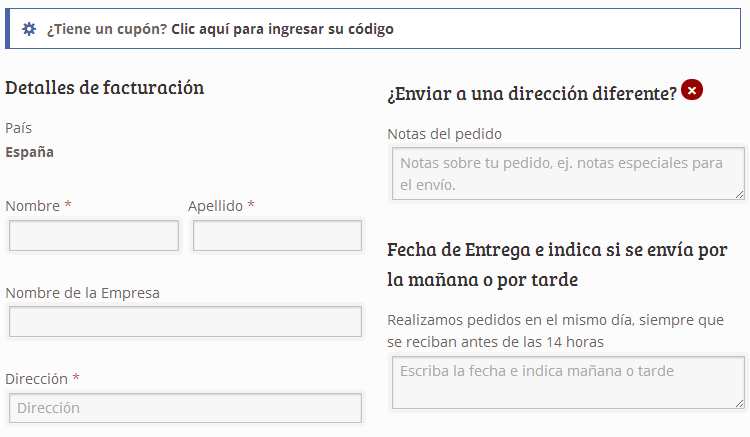Click the 'España' country value
The image size is (750, 437).
(x=29, y=152)
